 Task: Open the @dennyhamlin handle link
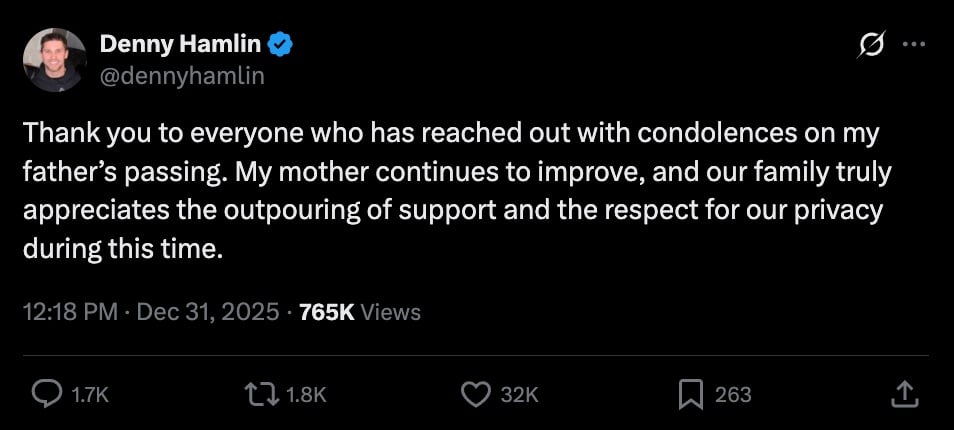(182, 76)
